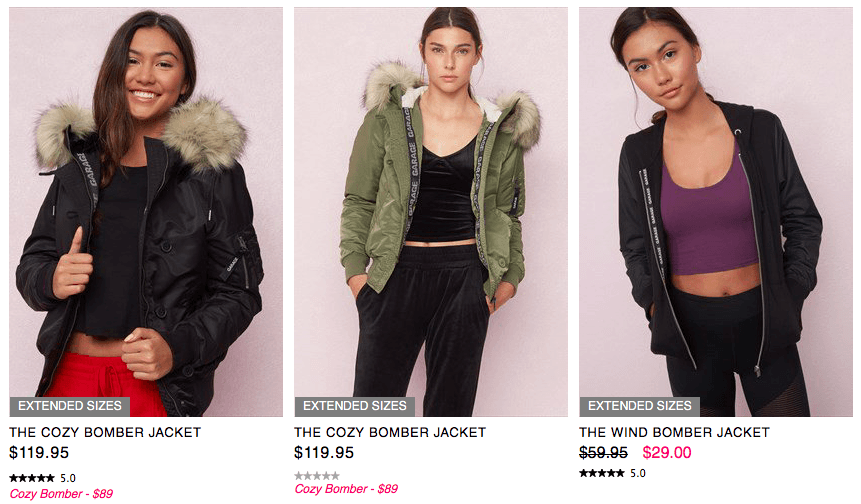Open the green jacket's Cozy Bomber title
The width and height of the screenshot is (861, 504).
coord(390,433)
